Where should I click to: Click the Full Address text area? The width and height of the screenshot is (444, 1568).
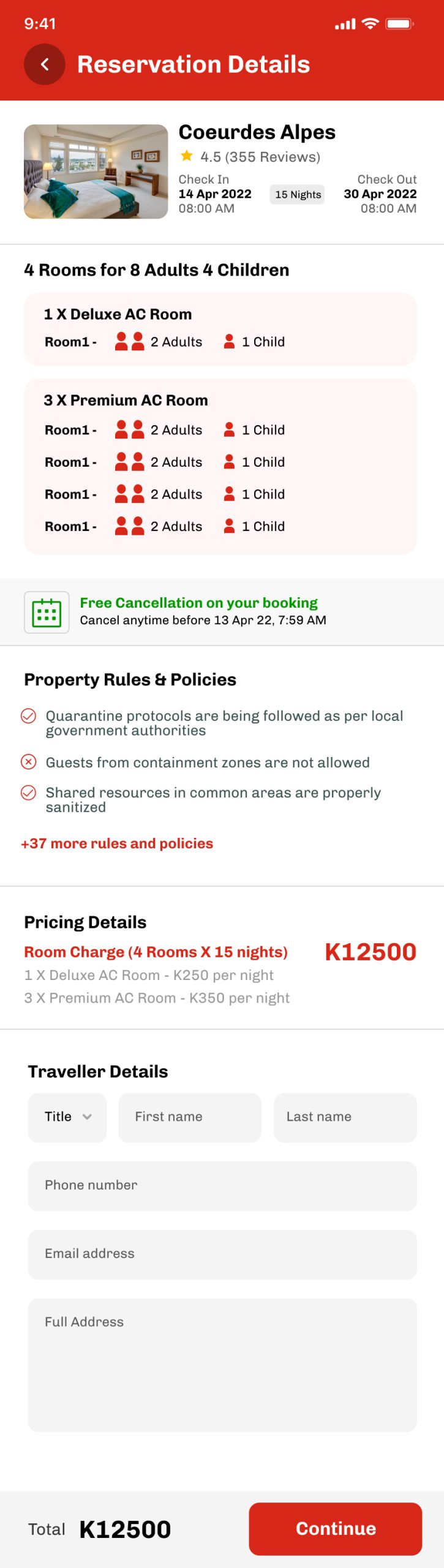222,1365
